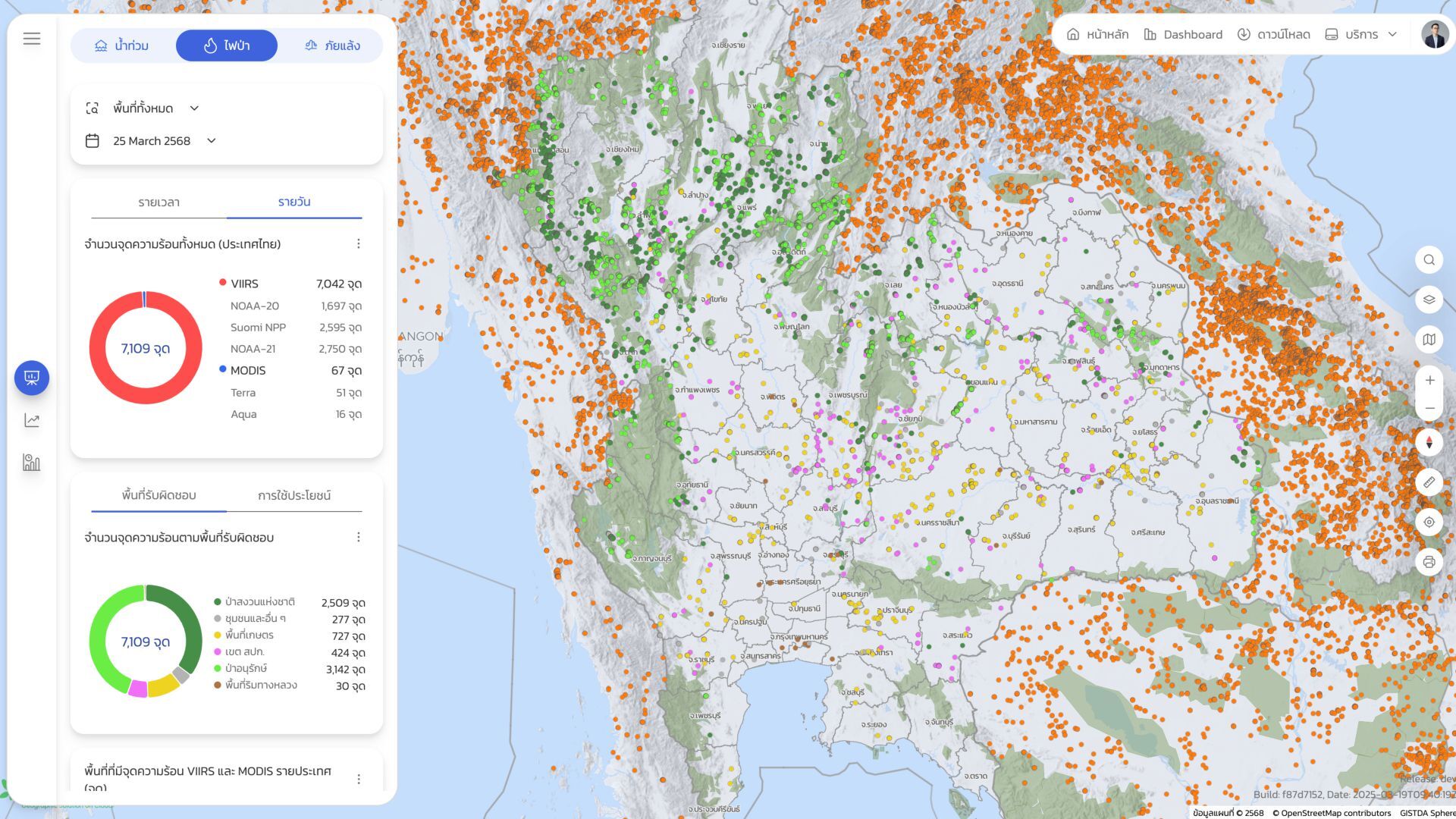Open the การใช้ประโยชน์ tab
This screenshot has height=819, width=1456.
tap(293, 495)
